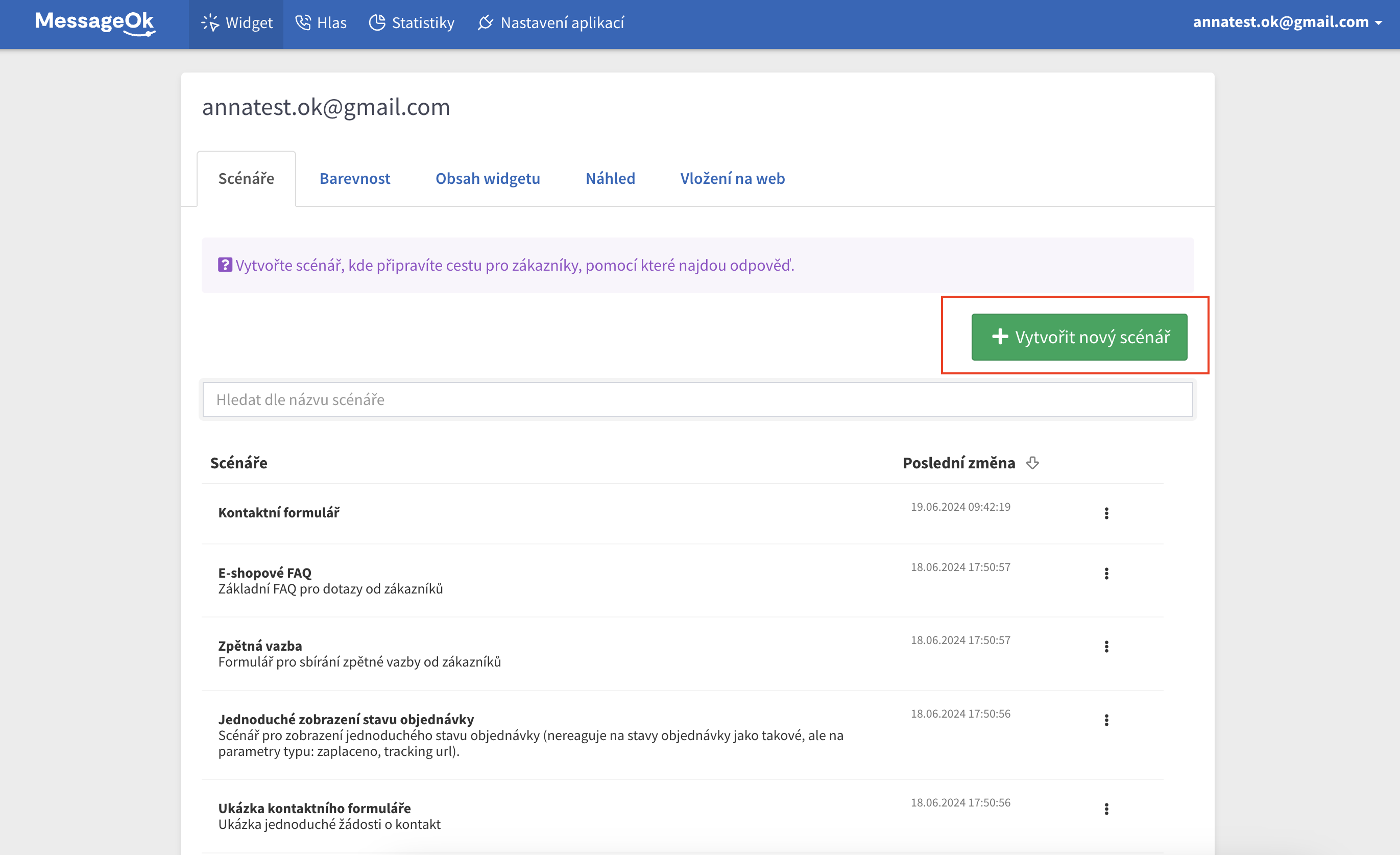The height and width of the screenshot is (855, 1400).
Task: Focus the scenario name search field
Action: pyautogui.click(x=697, y=399)
